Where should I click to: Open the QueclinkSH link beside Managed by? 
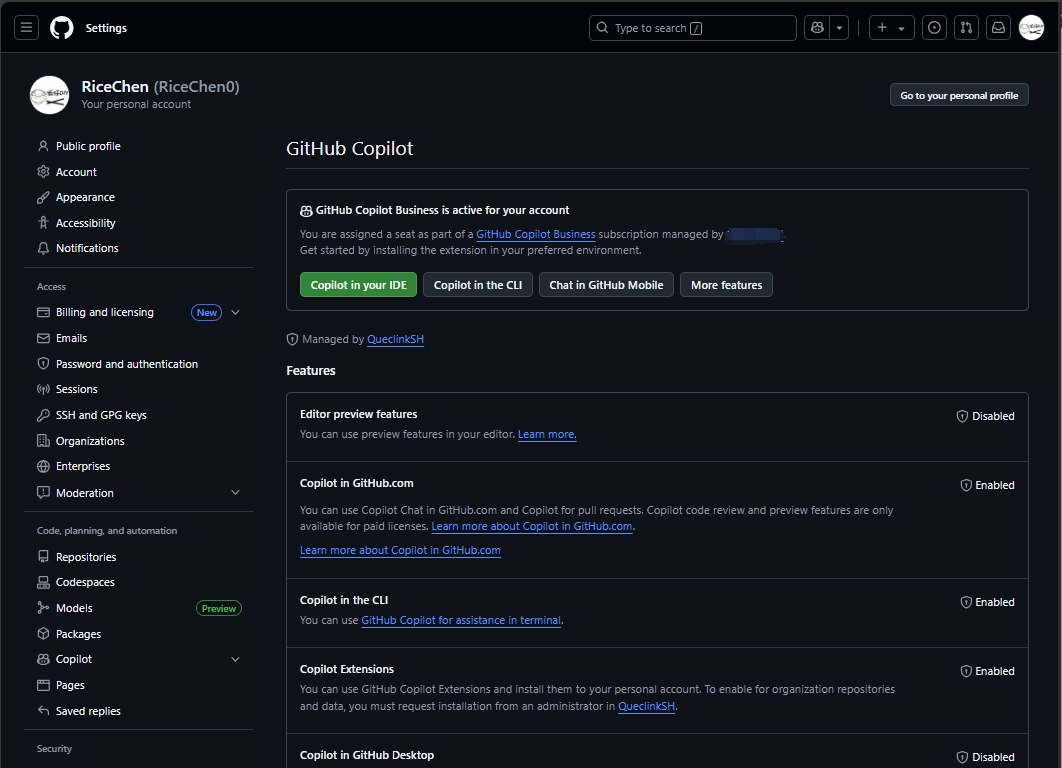coord(396,339)
